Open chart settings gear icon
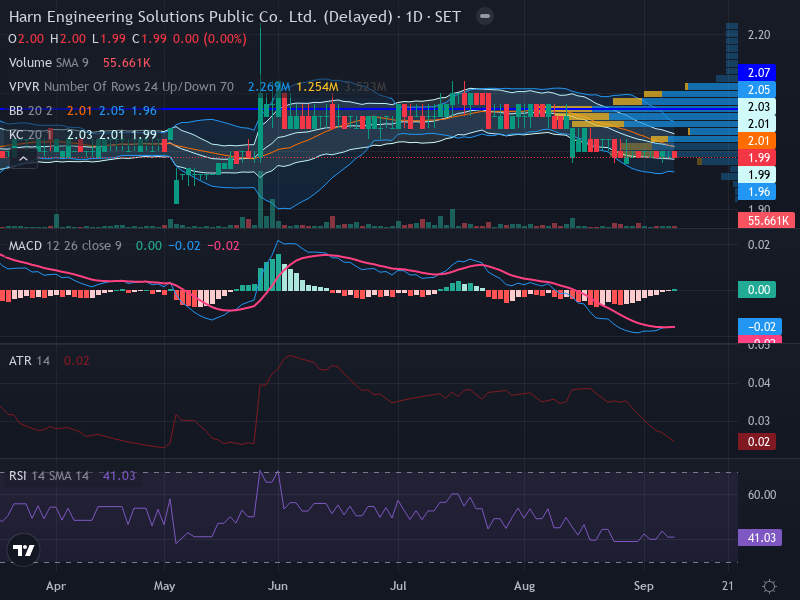 click(x=769, y=586)
